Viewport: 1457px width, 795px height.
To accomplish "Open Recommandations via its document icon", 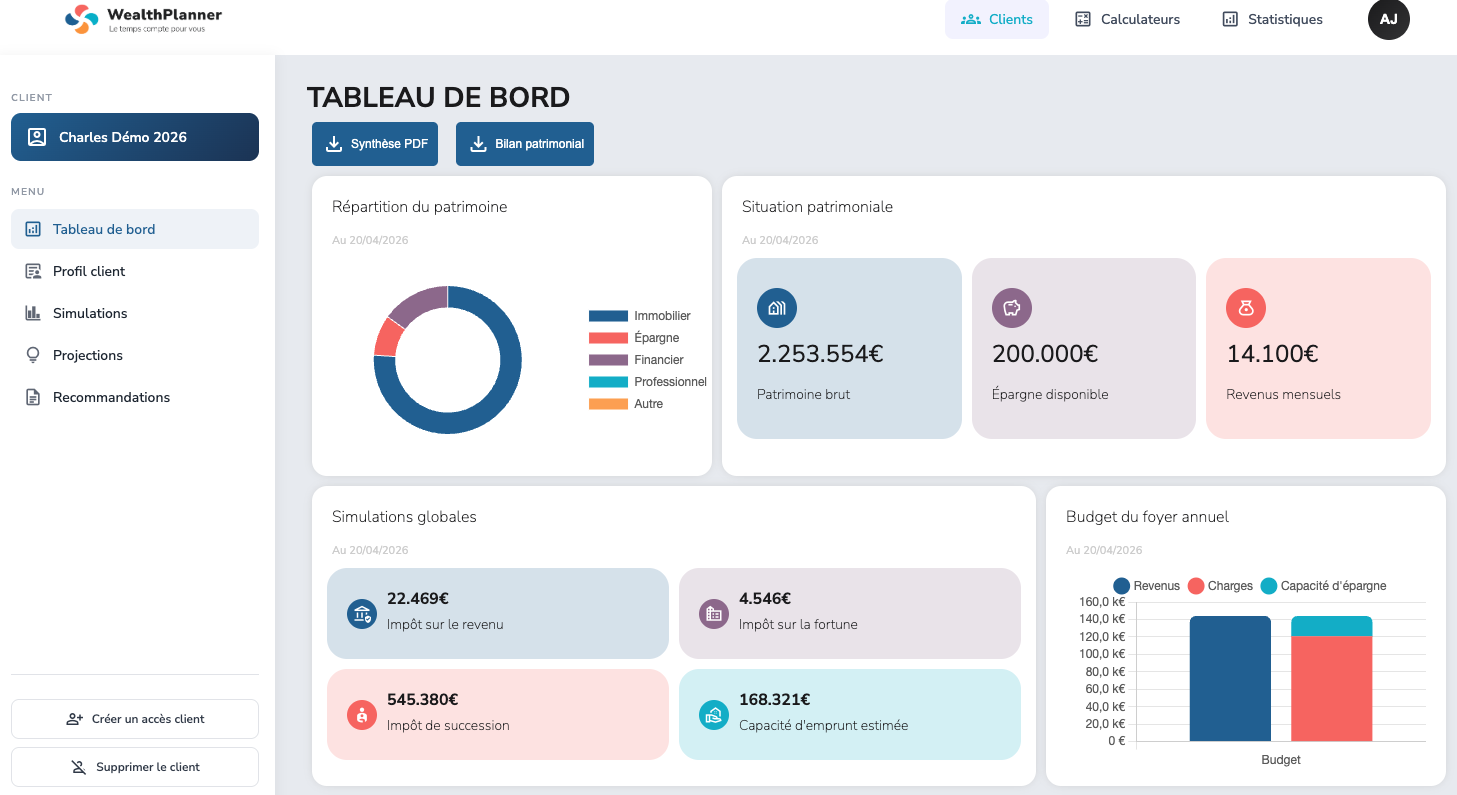I will [x=31, y=397].
